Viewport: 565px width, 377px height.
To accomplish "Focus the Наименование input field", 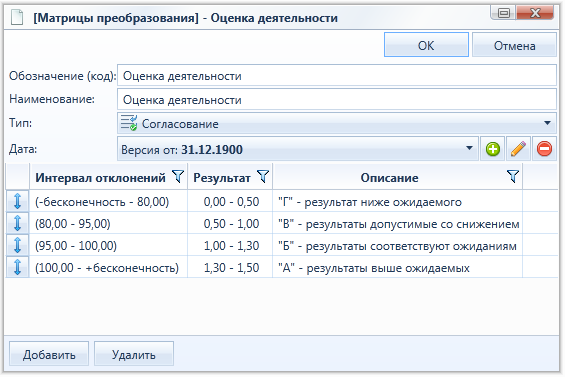I will click(x=337, y=99).
